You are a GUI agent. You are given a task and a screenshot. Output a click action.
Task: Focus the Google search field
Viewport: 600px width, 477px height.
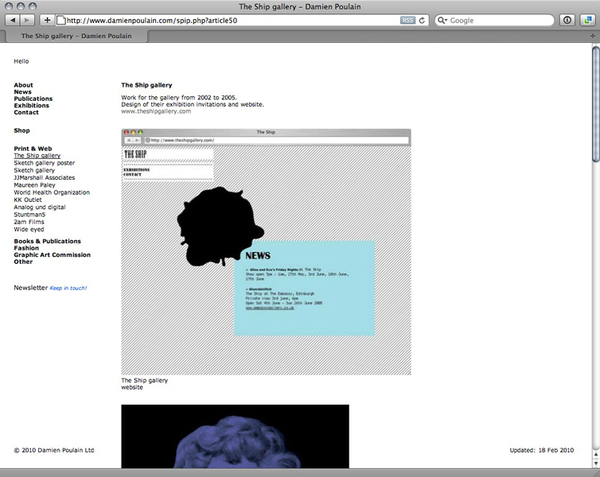(x=494, y=21)
